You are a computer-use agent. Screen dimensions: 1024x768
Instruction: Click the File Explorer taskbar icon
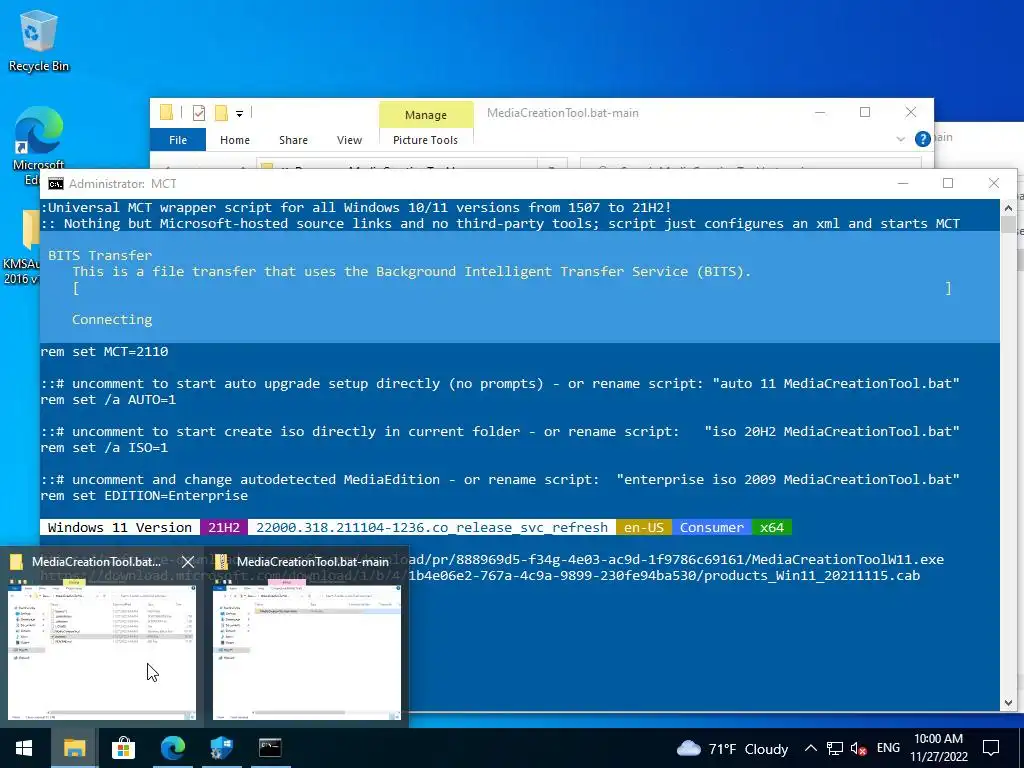74,748
